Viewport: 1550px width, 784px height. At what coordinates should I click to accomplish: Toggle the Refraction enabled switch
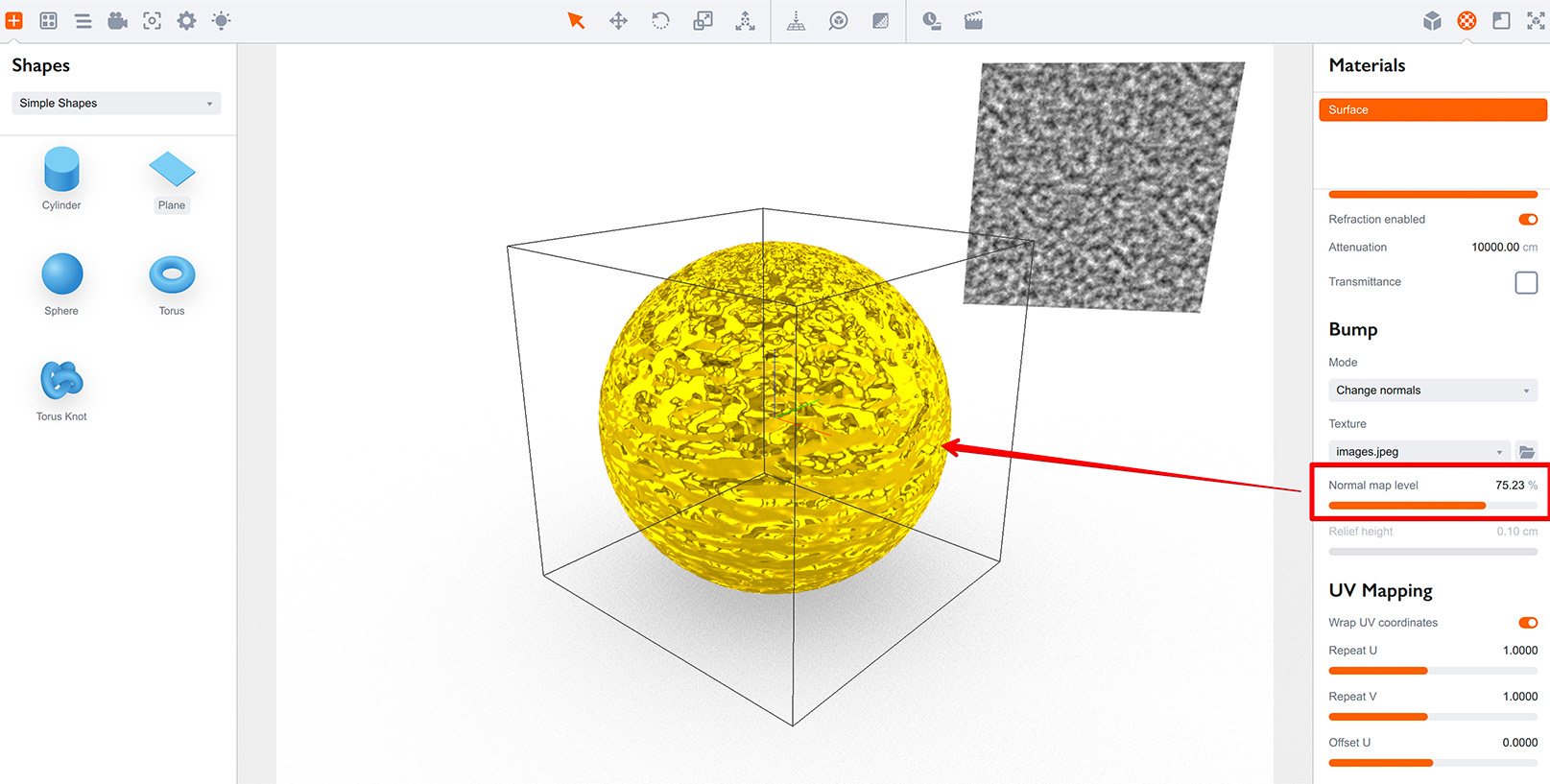tap(1528, 219)
